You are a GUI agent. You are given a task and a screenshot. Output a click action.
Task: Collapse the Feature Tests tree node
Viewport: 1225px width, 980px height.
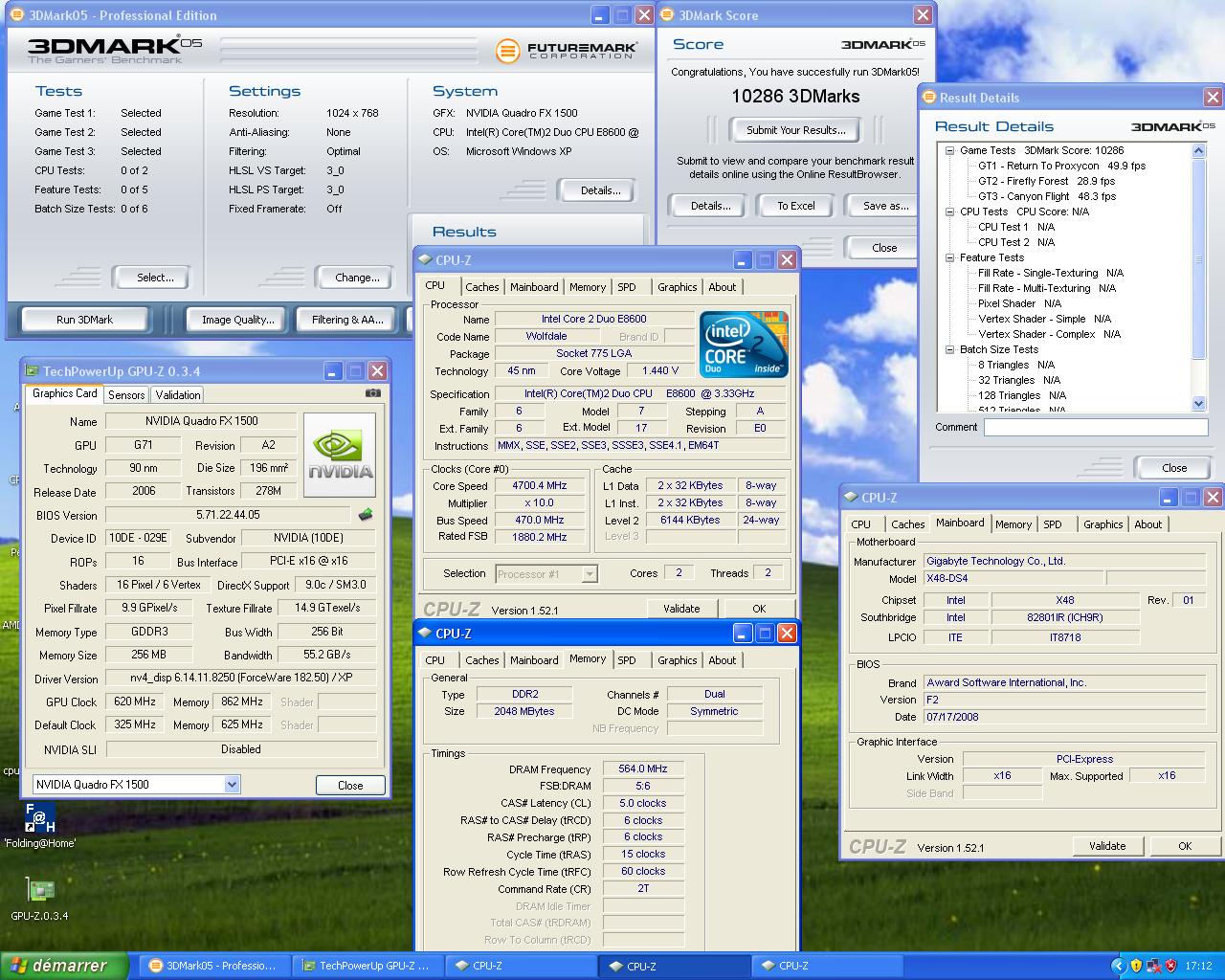(x=949, y=257)
